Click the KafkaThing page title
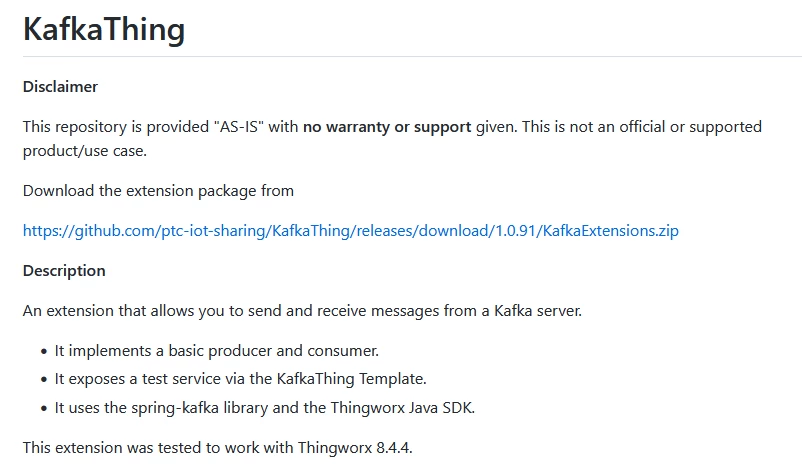 pos(104,29)
